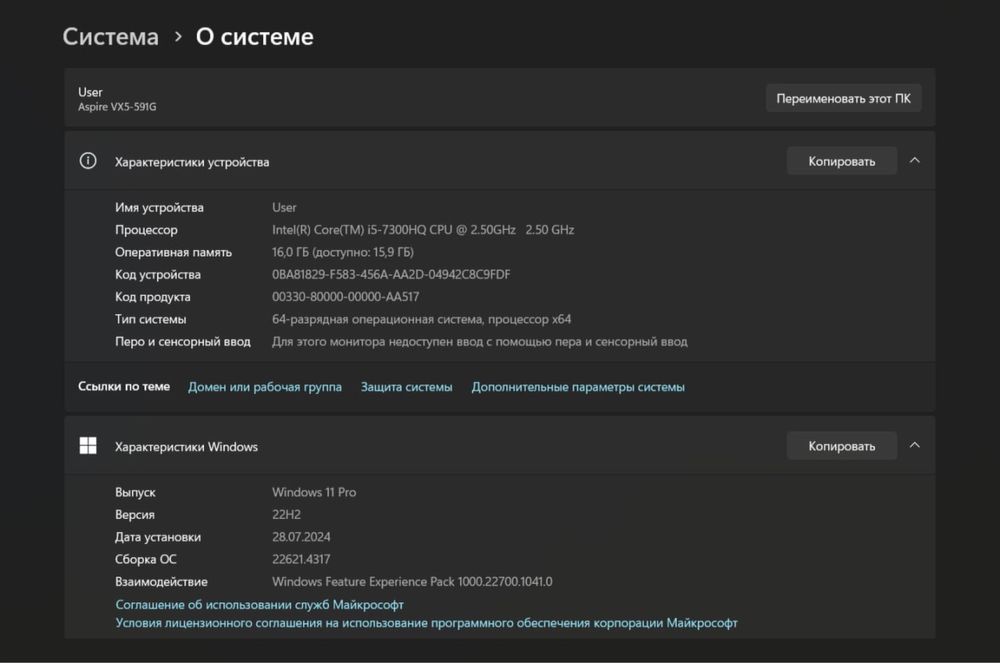The image size is (1000, 663).
Task: Open the Майкрософт software license terms link
Action: [427, 623]
